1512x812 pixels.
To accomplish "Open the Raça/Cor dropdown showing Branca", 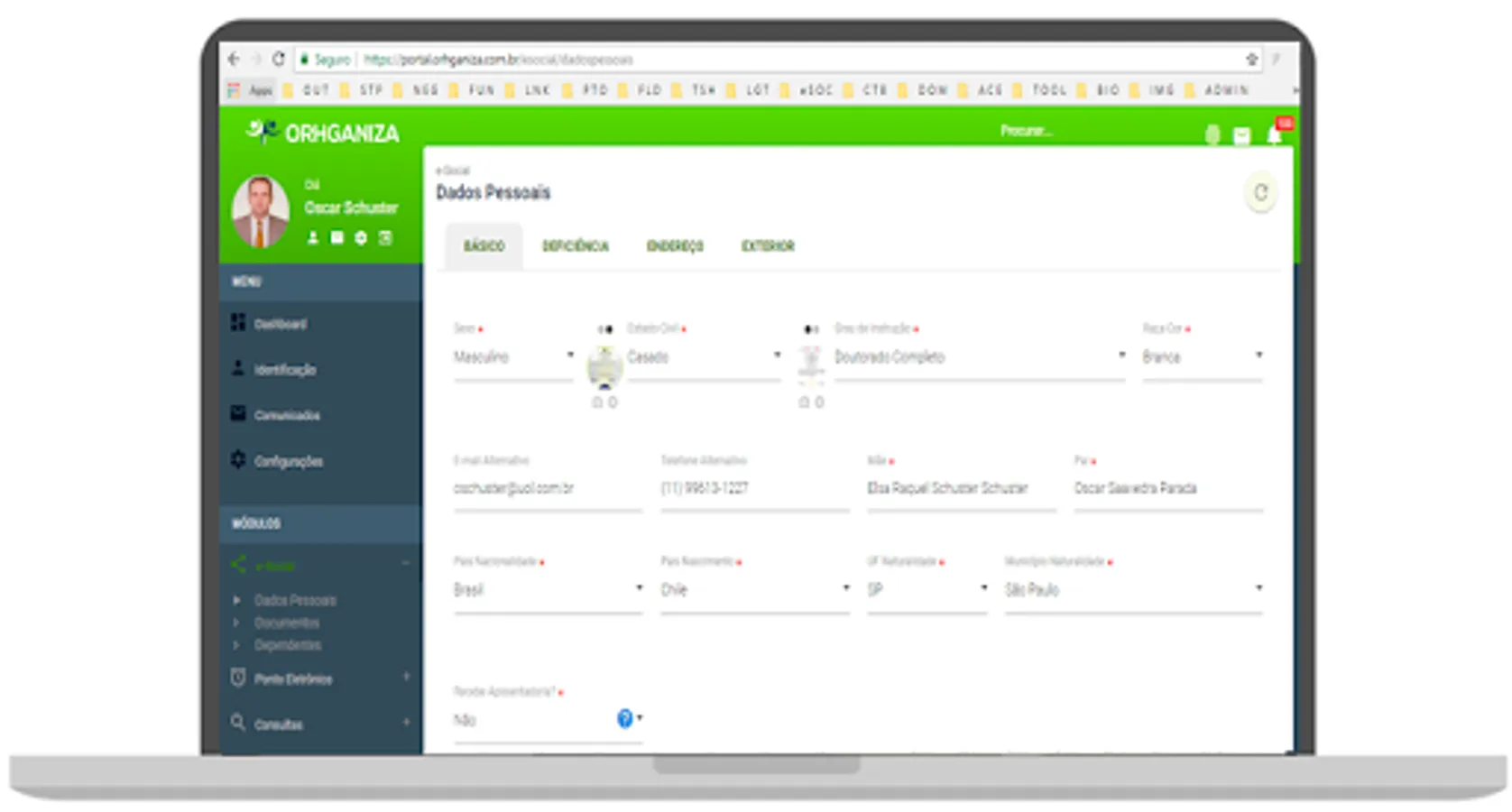I will (x=1203, y=357).
